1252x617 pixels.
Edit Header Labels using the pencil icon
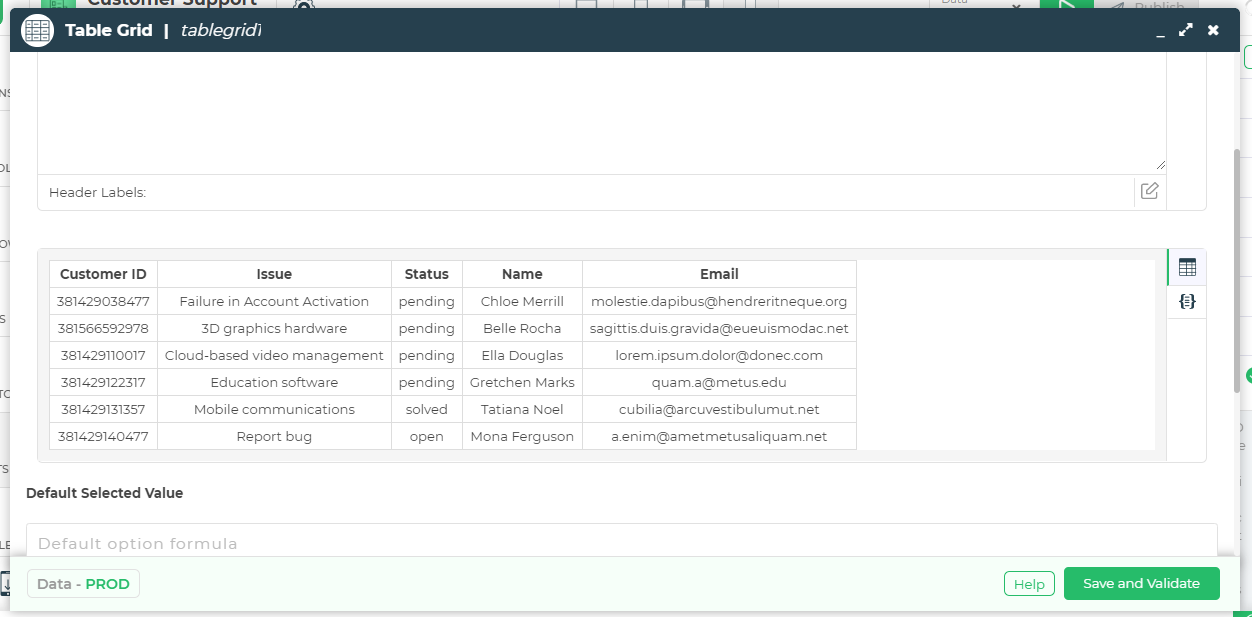1149,191
